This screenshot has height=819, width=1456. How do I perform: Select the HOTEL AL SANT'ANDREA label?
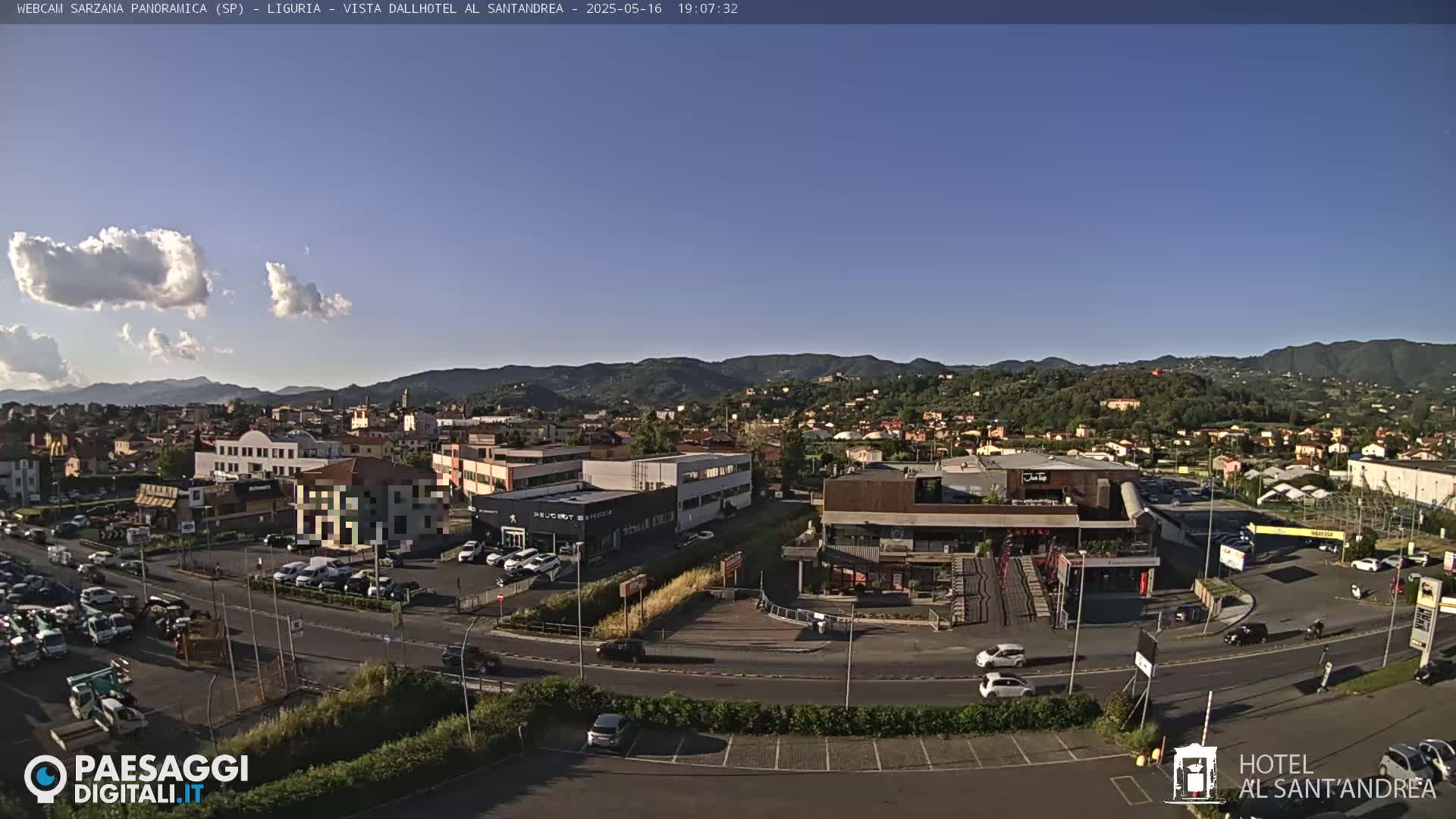[1337, 777]
